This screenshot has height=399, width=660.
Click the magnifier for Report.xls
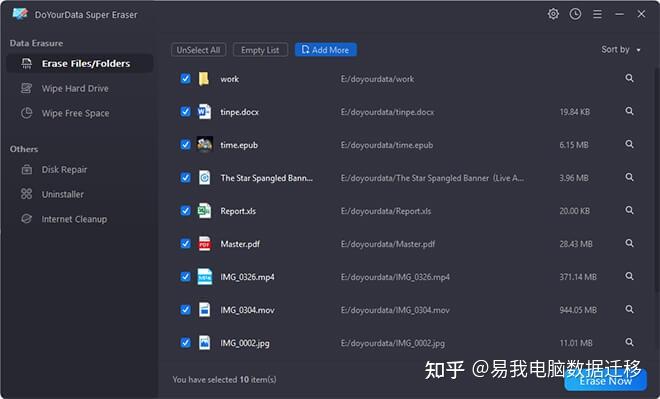(629, 210)
